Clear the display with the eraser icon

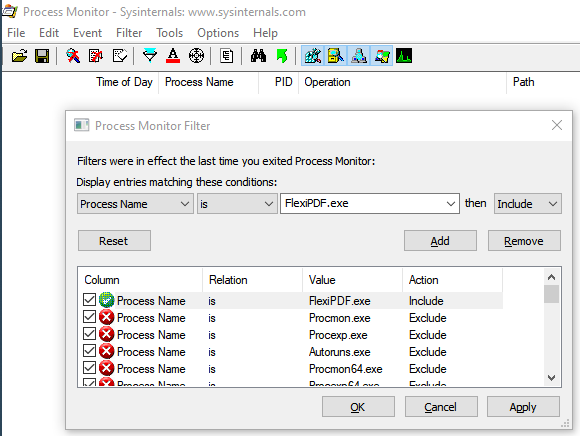point(120,56)
